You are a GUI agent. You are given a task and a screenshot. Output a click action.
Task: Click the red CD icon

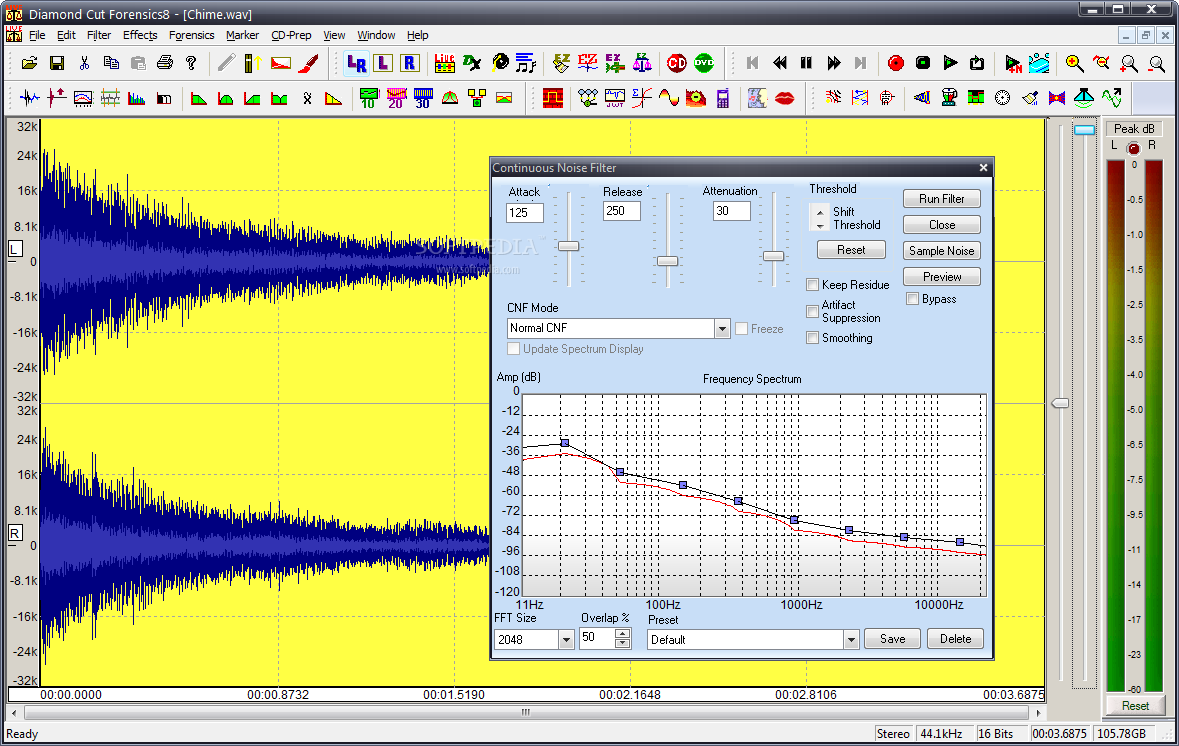click(x=677, y=63)
